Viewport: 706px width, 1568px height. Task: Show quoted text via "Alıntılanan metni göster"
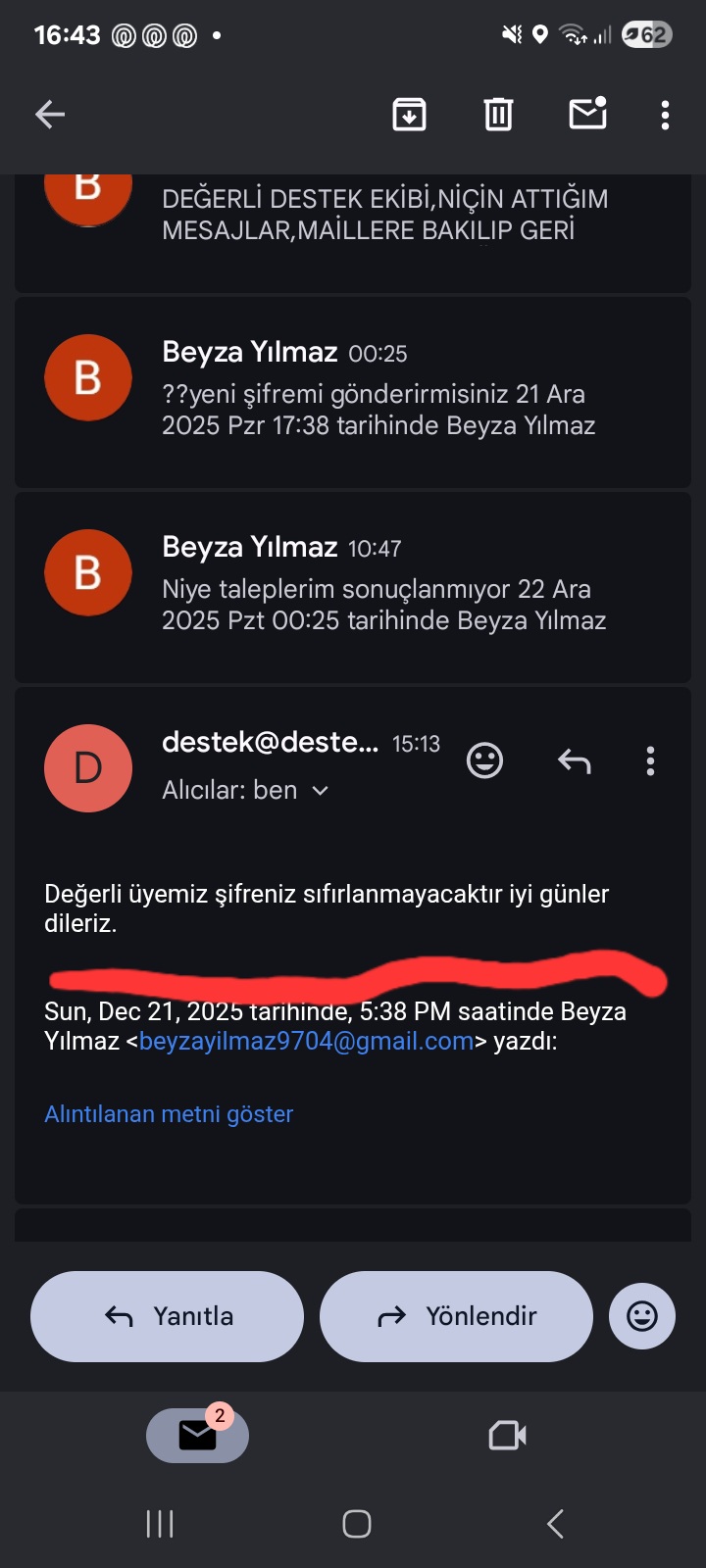(x=169, y=1114)
